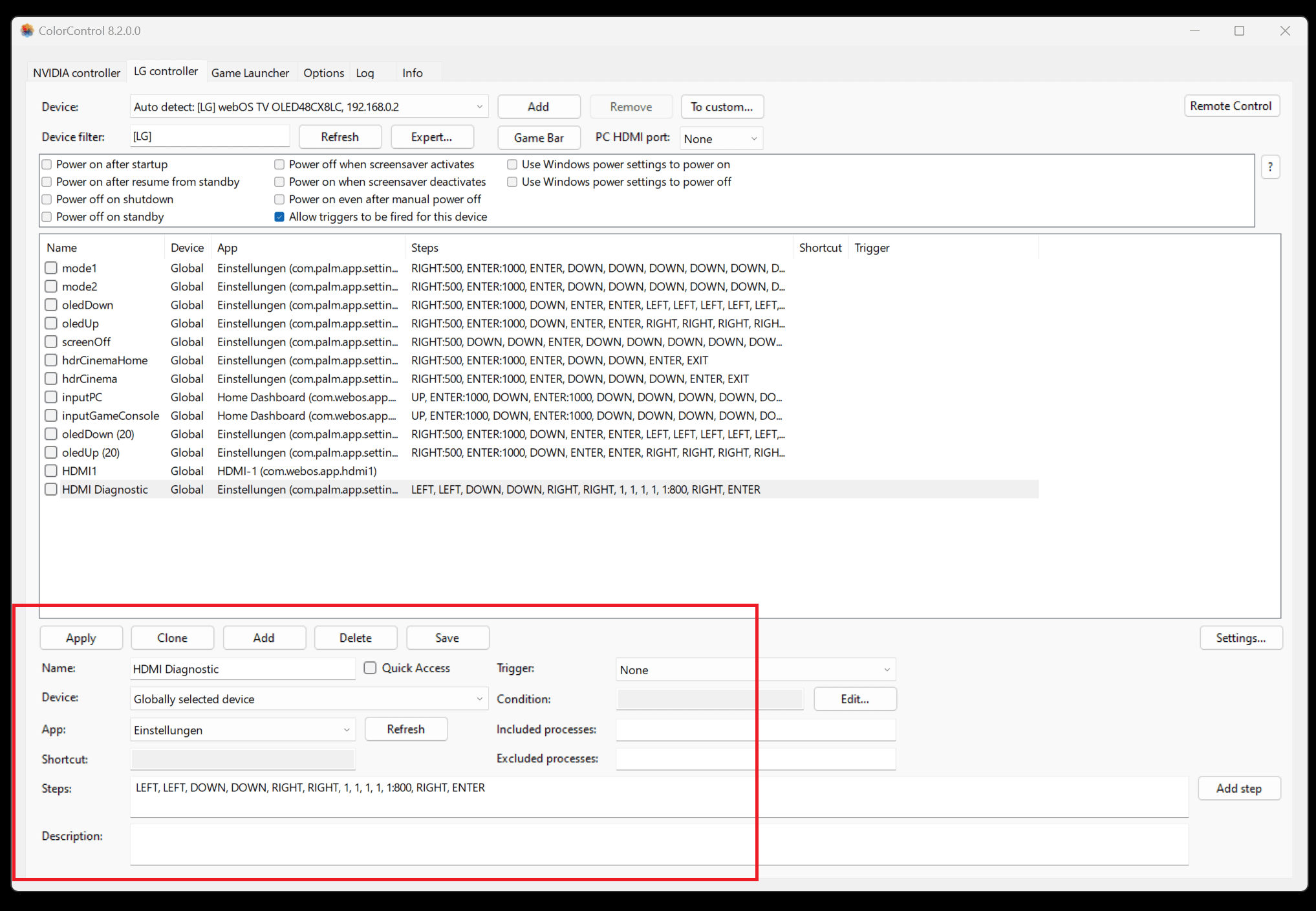Tick the screenOff preset checkbox
The image size is (1316, 911).
(x=51, y=342)
